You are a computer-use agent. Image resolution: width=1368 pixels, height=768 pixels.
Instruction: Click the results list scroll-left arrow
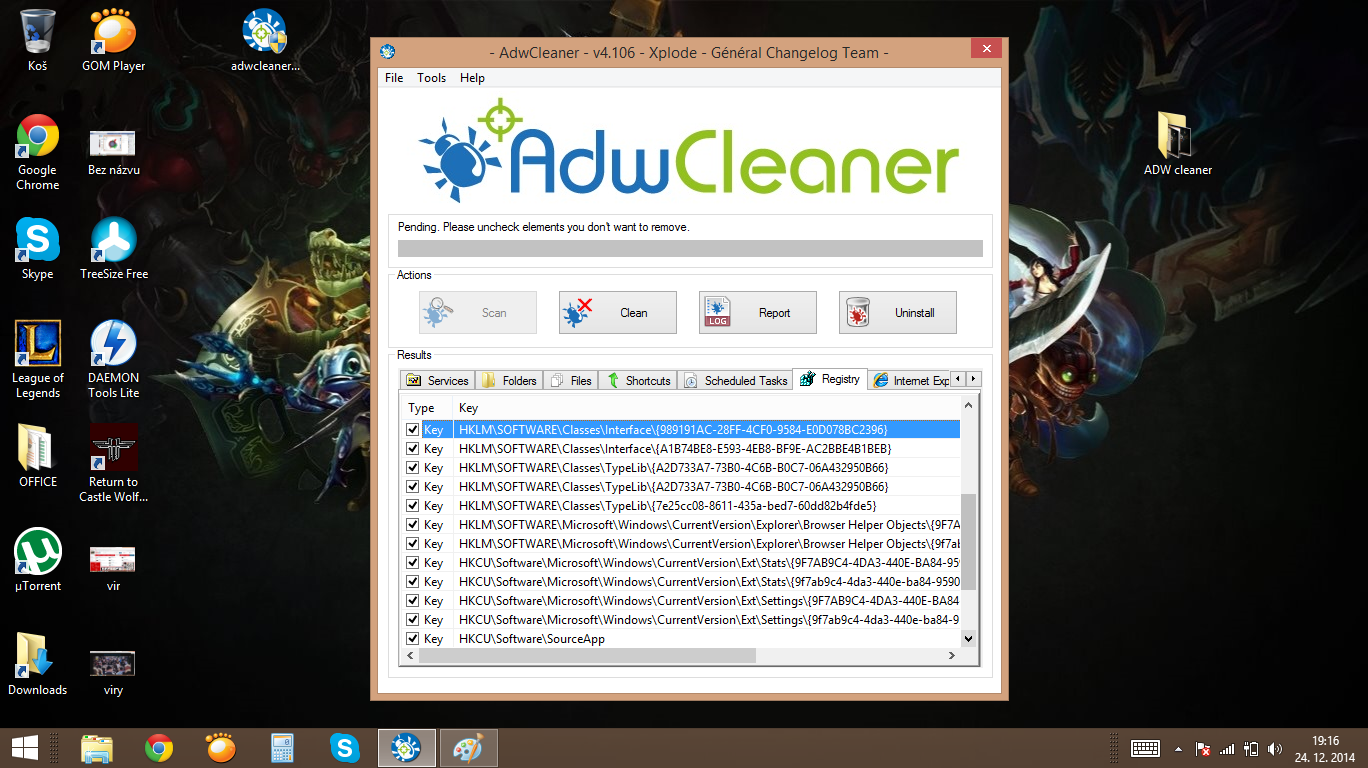(408, 656)
